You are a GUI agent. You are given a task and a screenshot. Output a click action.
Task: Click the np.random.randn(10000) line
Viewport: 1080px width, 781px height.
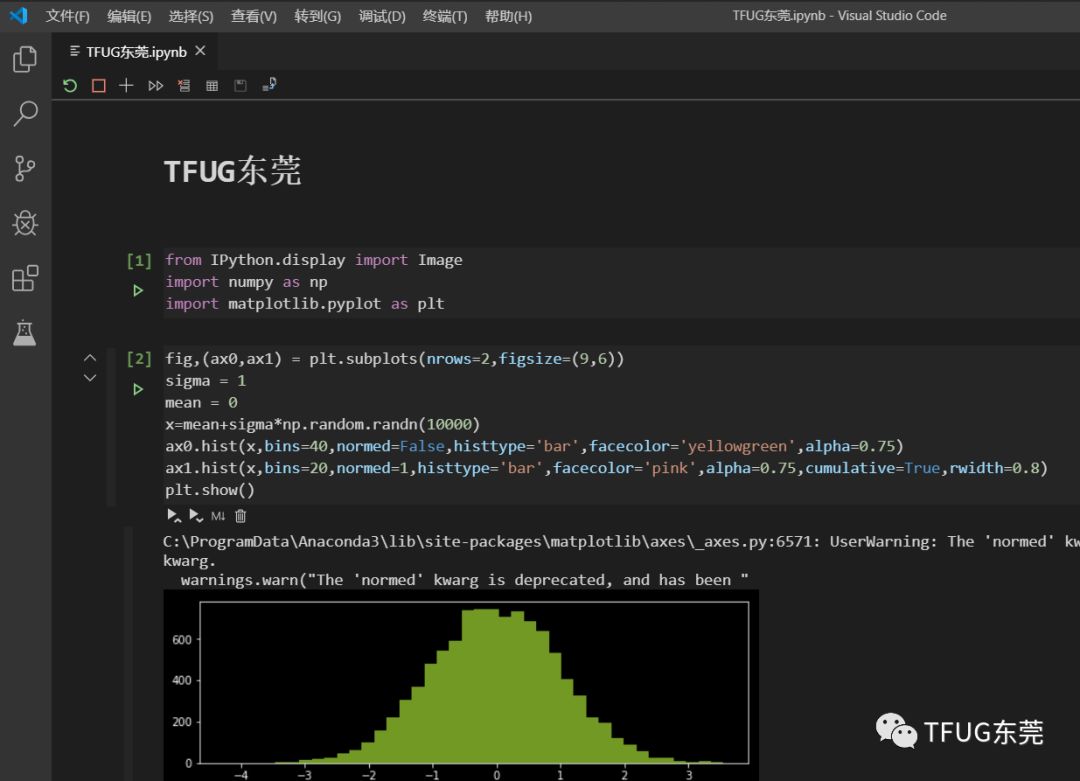click(x=322, y=424)
